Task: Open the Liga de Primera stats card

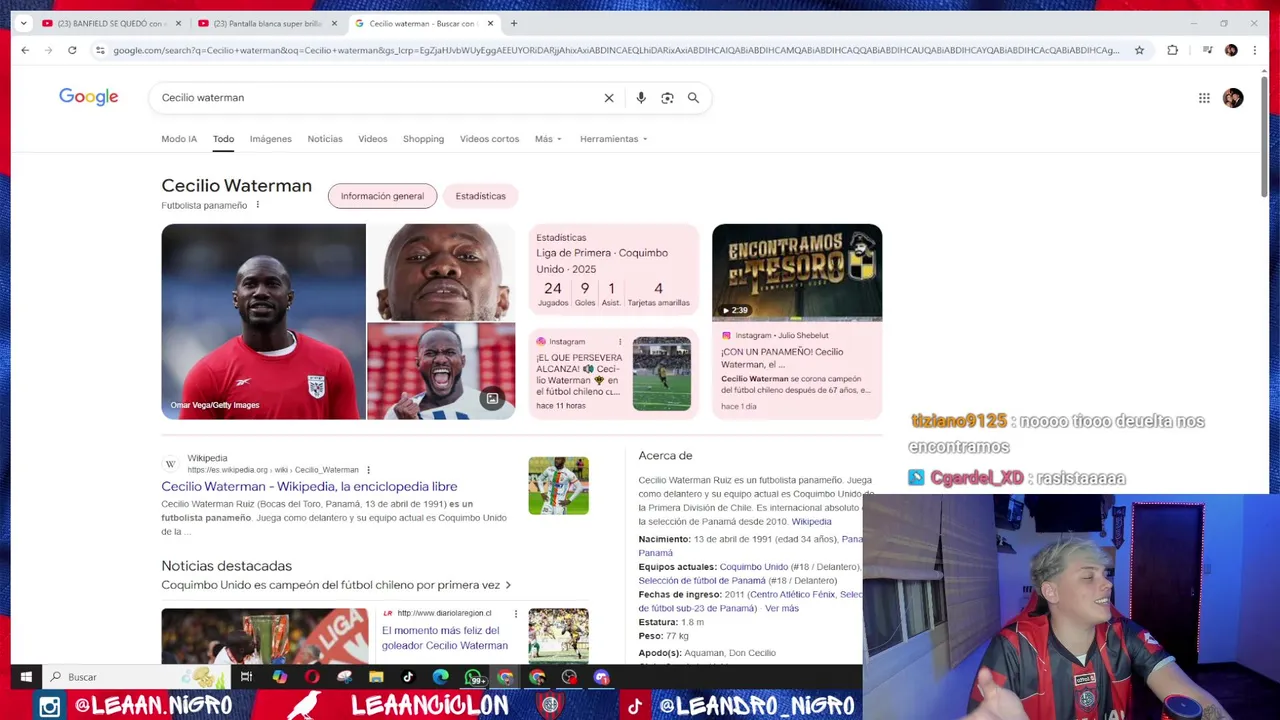Action: tap(613, 272)
